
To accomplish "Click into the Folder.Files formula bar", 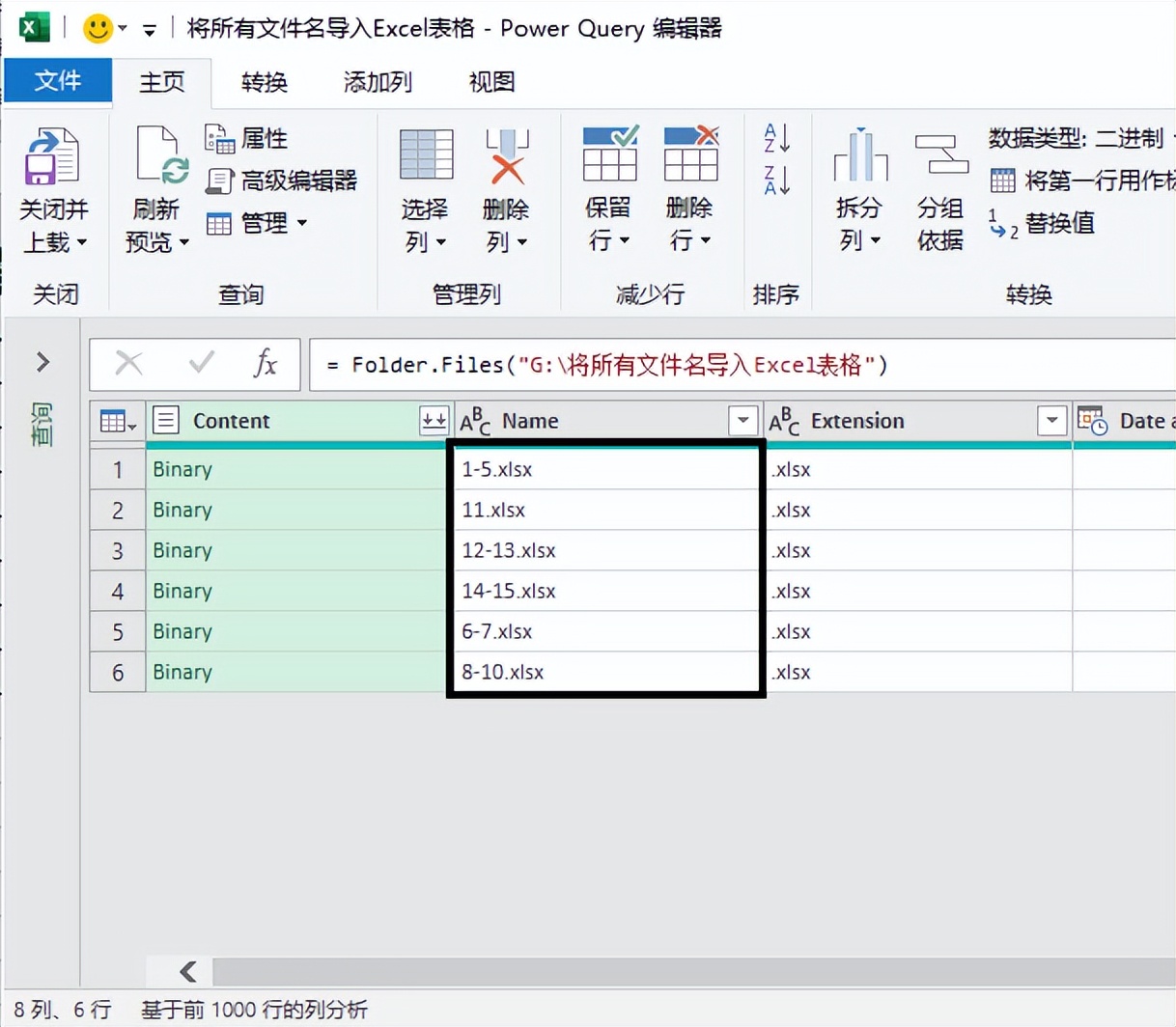I will [742, 365].
